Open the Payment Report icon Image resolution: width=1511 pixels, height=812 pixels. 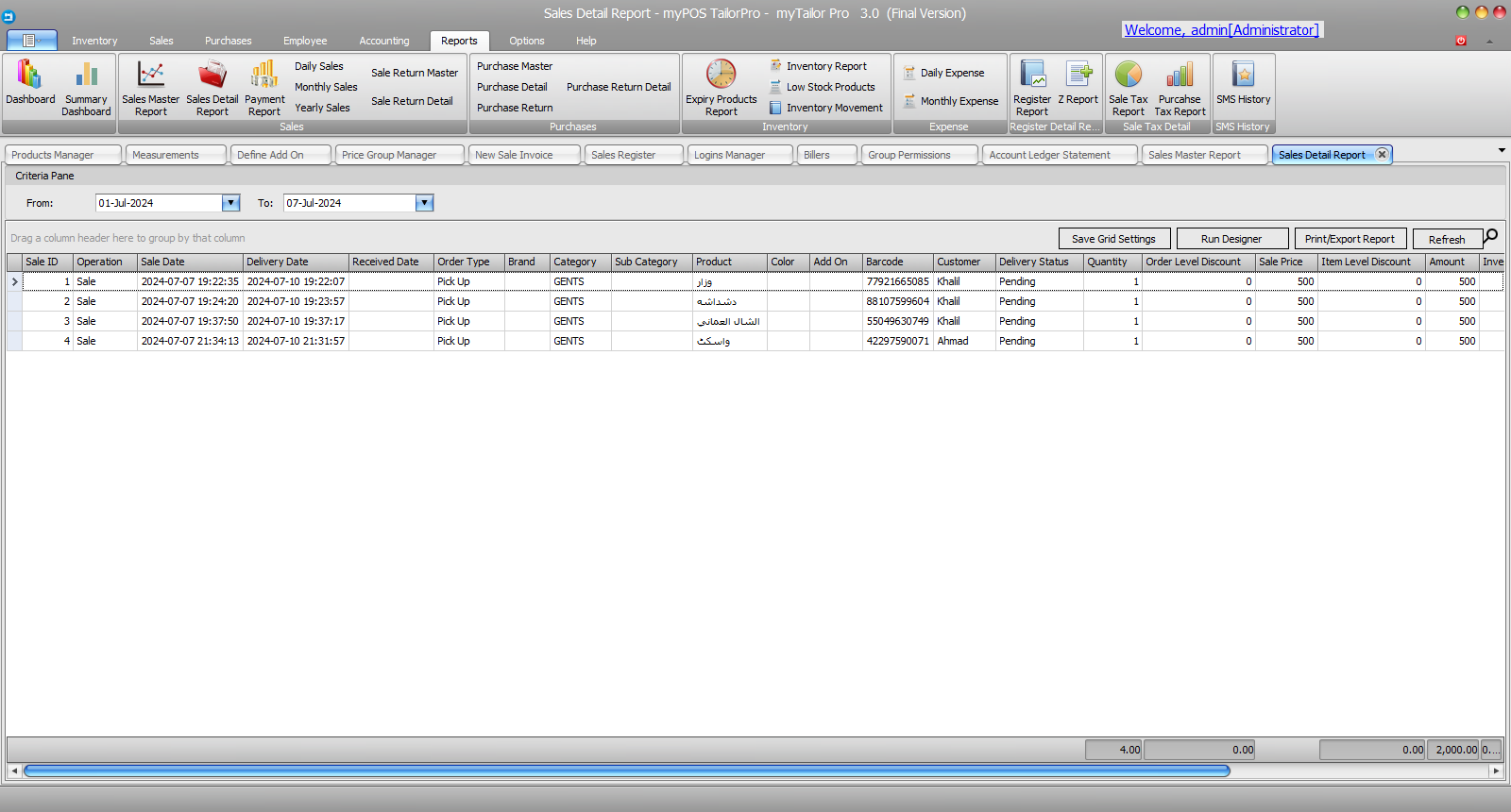pyautogui.click(x=264, y=76)
